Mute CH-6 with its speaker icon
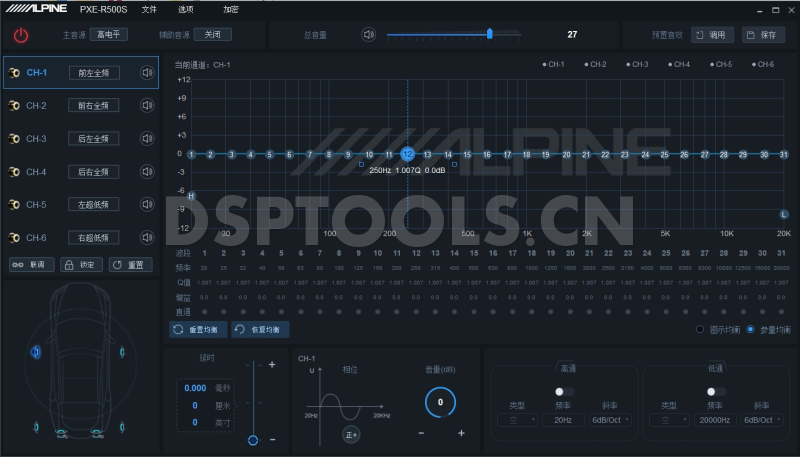800x457 pixels. tap(147, 238)
